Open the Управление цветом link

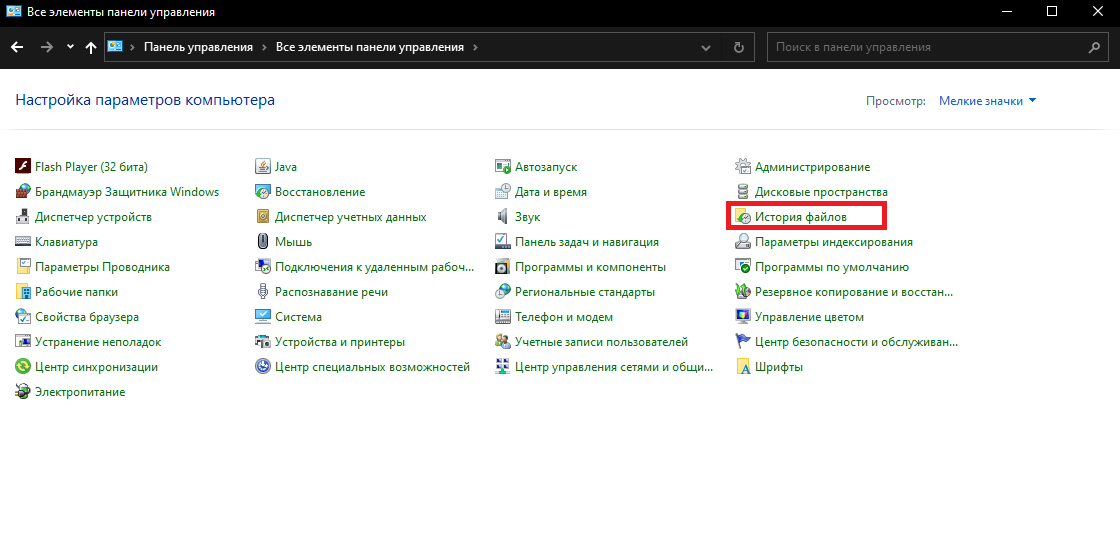coord(809,316)
